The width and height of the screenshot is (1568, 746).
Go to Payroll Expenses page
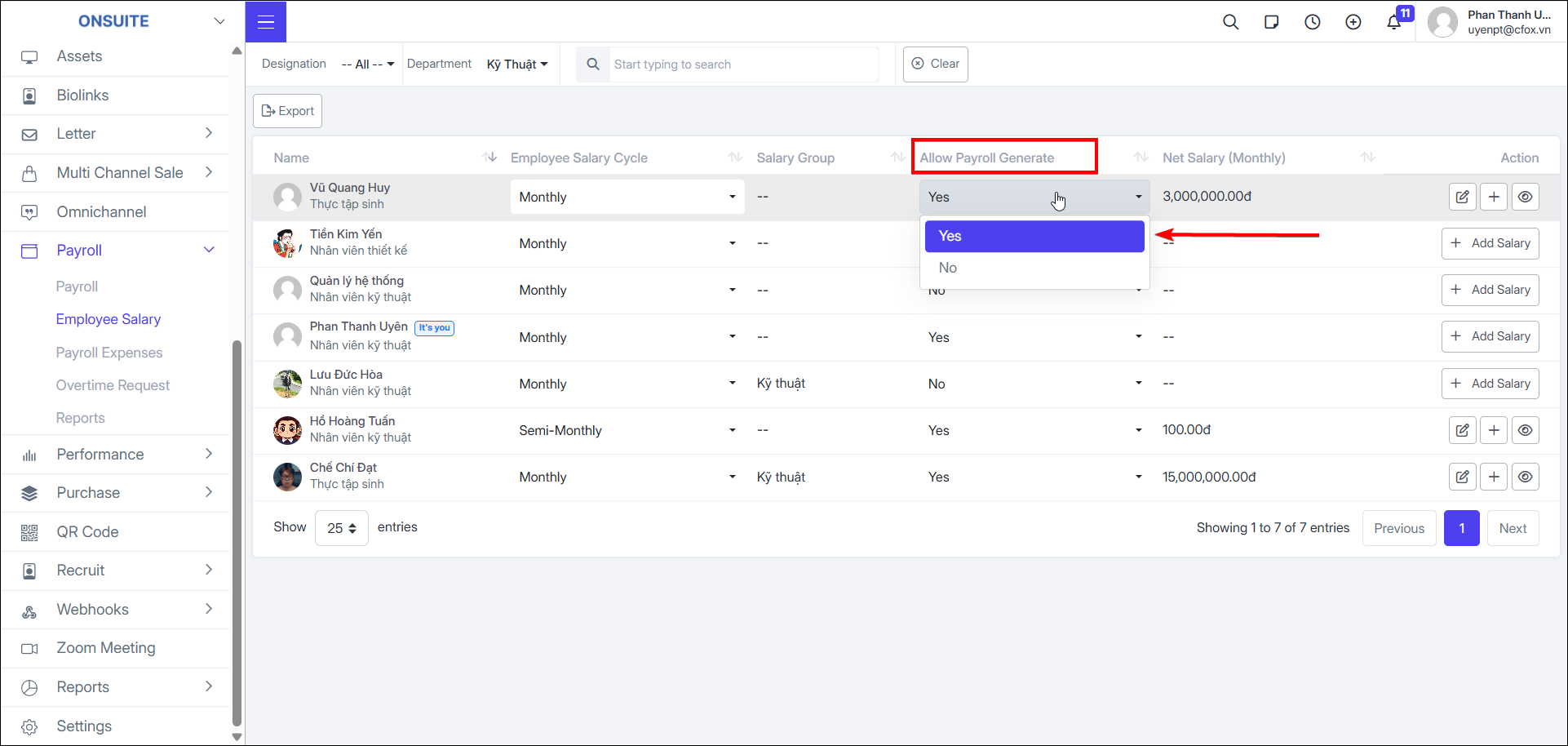point(109,353)
